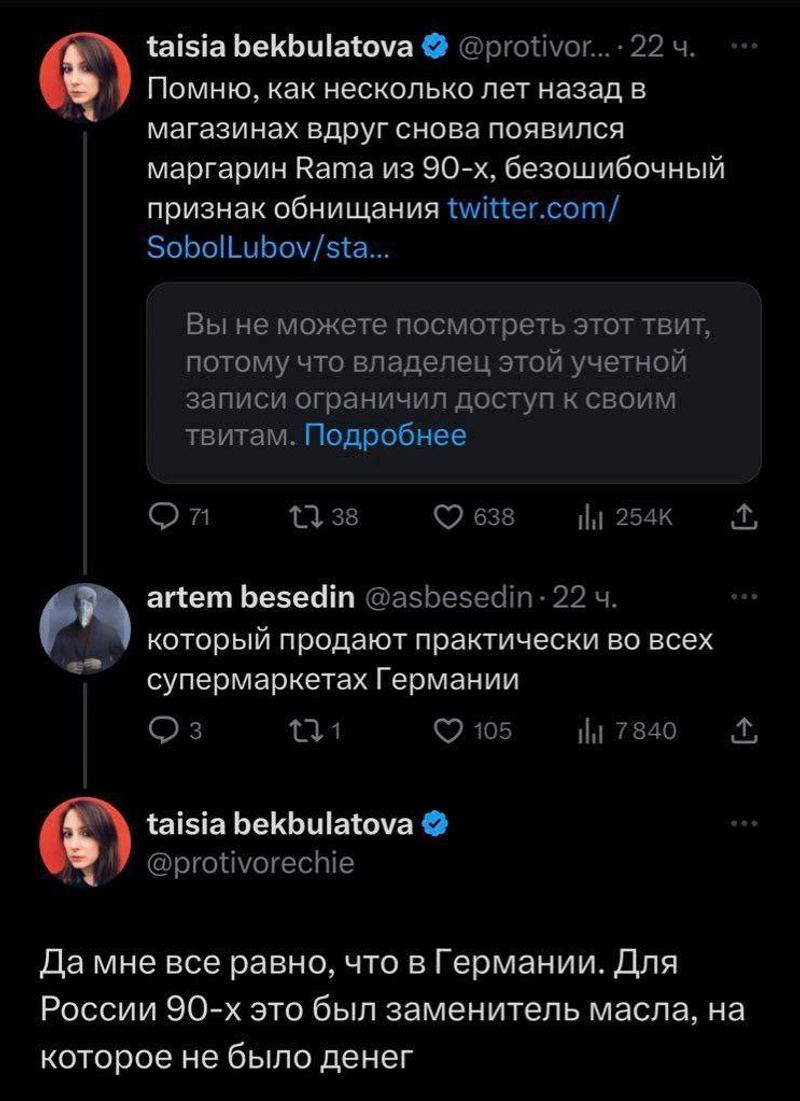Image resolution: width=800 pixels, height=1101 pixels.
Task: Open more options on the first tweet
Action: tap(746, 46)
